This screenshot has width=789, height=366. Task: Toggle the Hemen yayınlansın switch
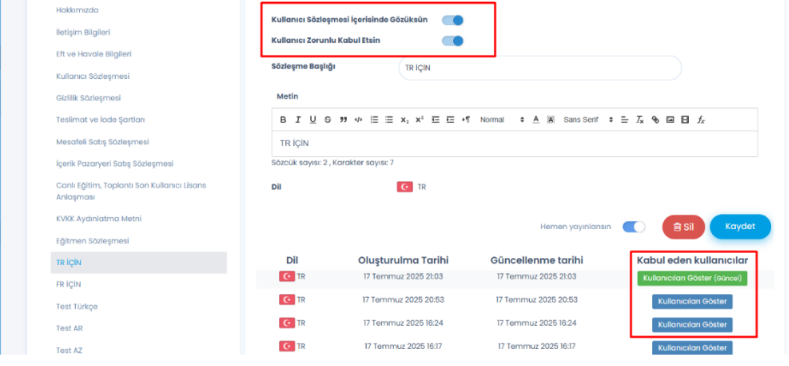click(634, 227)
